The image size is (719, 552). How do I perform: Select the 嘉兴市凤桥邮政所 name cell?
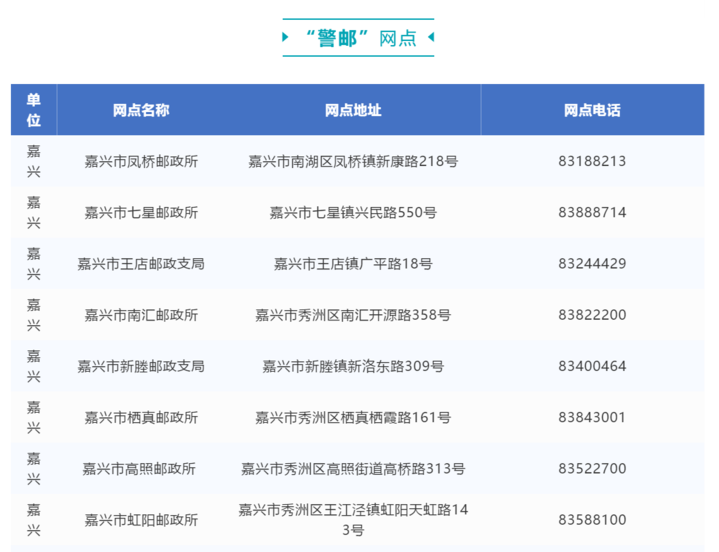coord(141,161)
